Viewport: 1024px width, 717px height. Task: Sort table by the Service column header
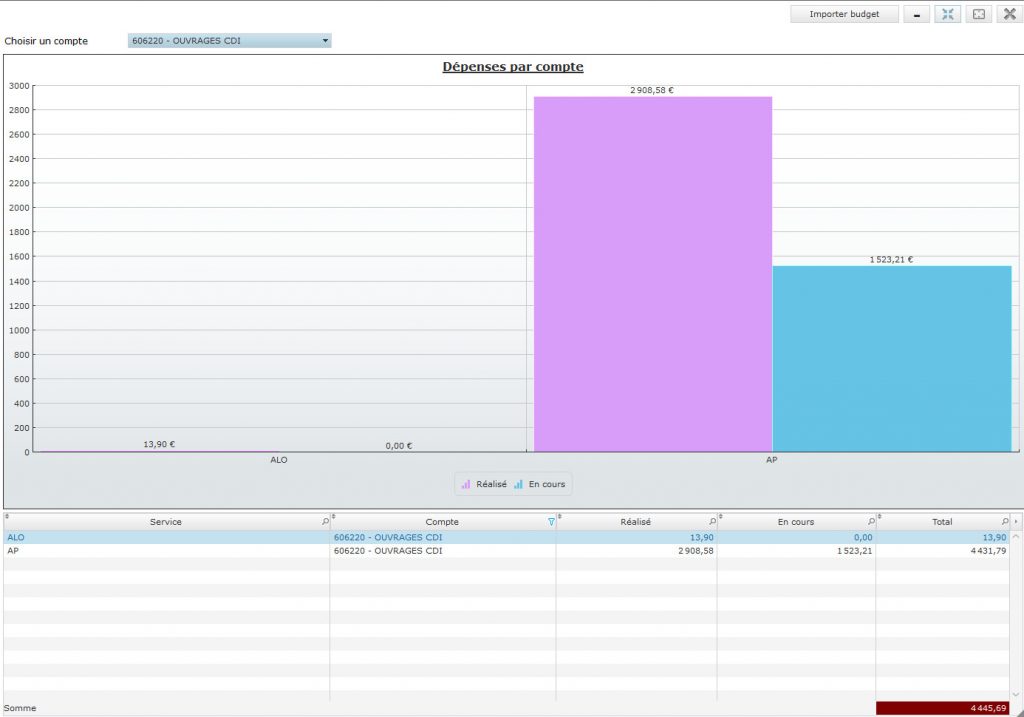[165, 522]
